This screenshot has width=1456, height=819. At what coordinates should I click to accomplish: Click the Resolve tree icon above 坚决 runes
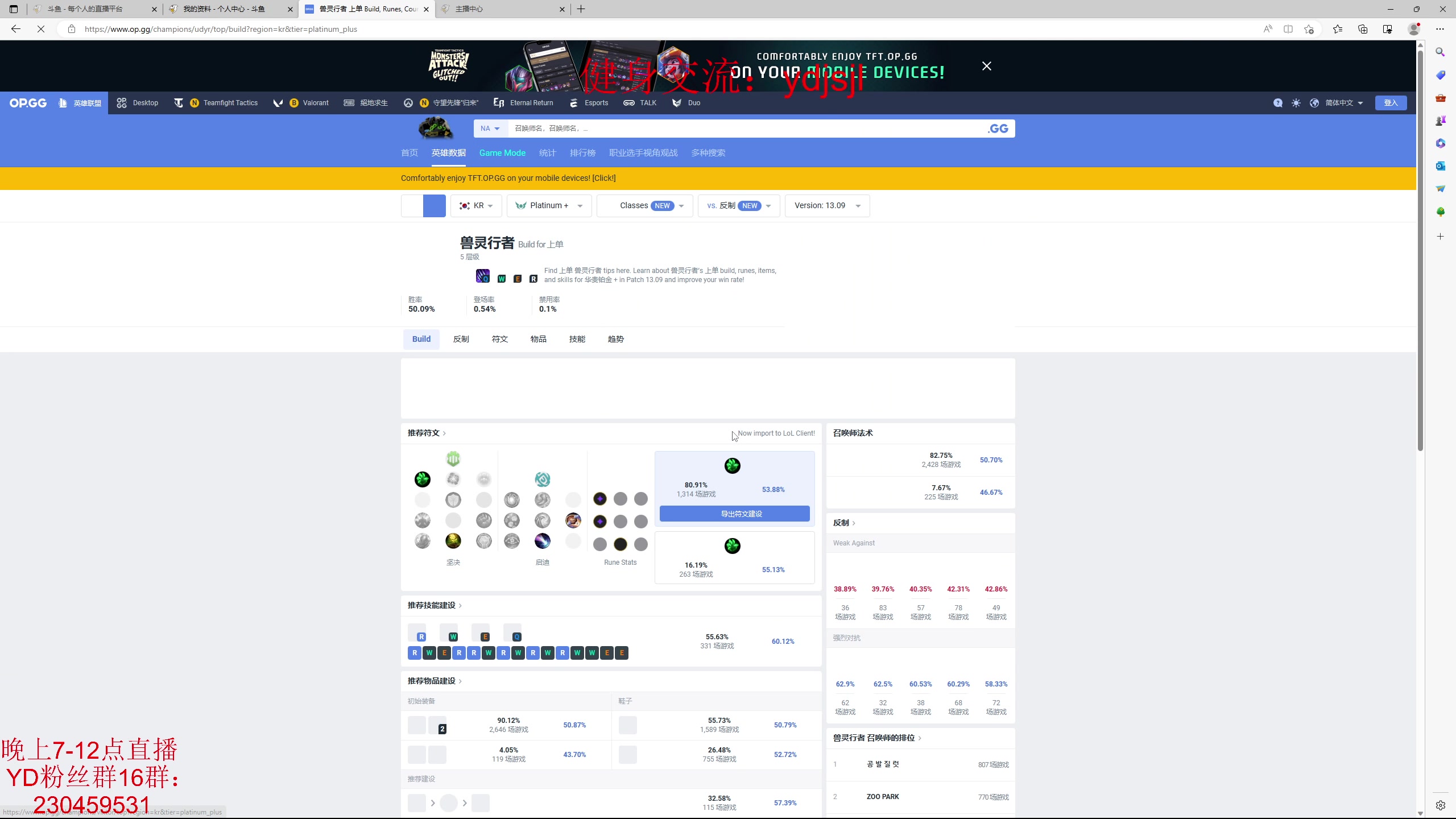[453, 458]
